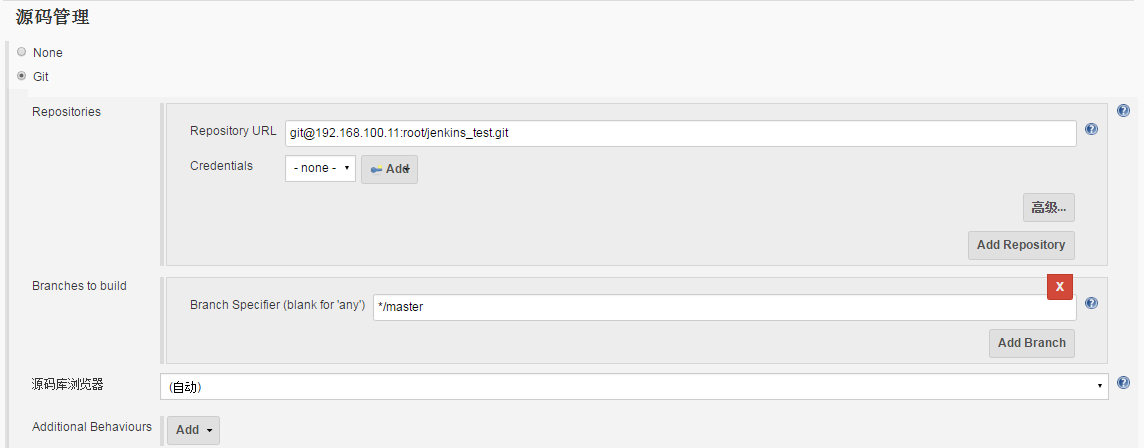Screen dimensions: 1144x448
Task: Open help icon beside Branch Specifier field
Action: 1091,304
